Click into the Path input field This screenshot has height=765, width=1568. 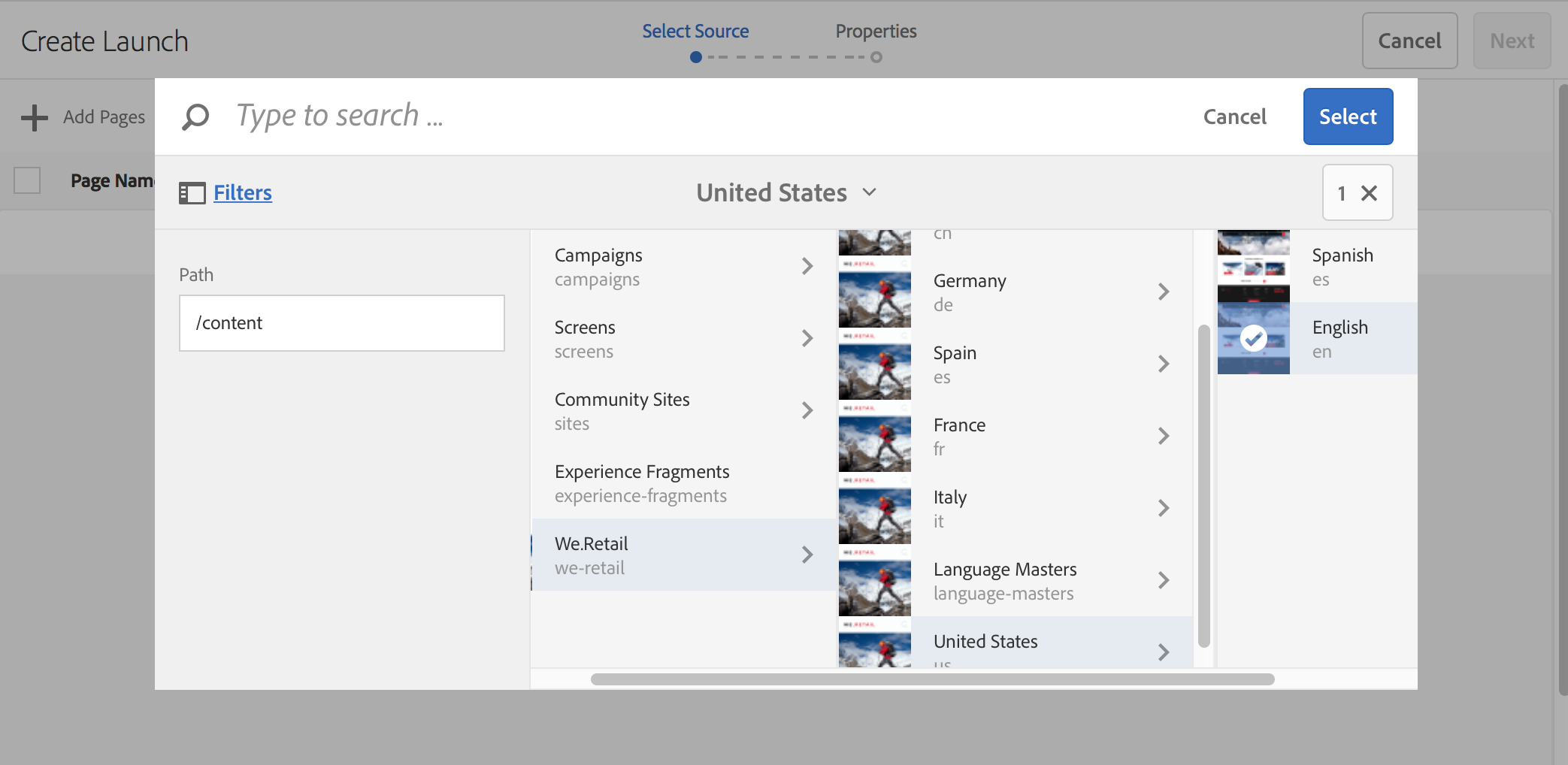(x=342, y=323)
